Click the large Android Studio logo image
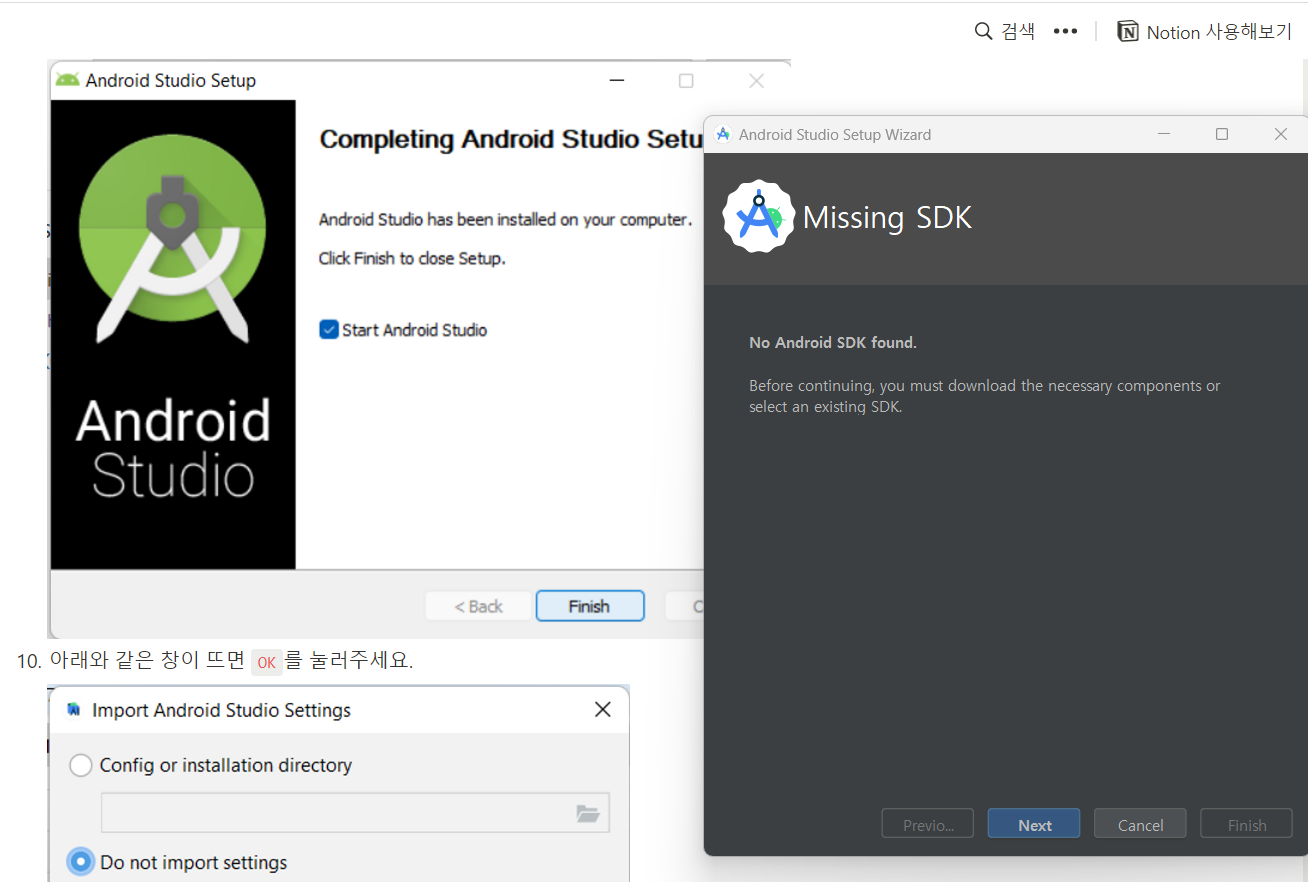Viewport: 1308px width, 882px height. pyautogui.click(x=173, y=335)
